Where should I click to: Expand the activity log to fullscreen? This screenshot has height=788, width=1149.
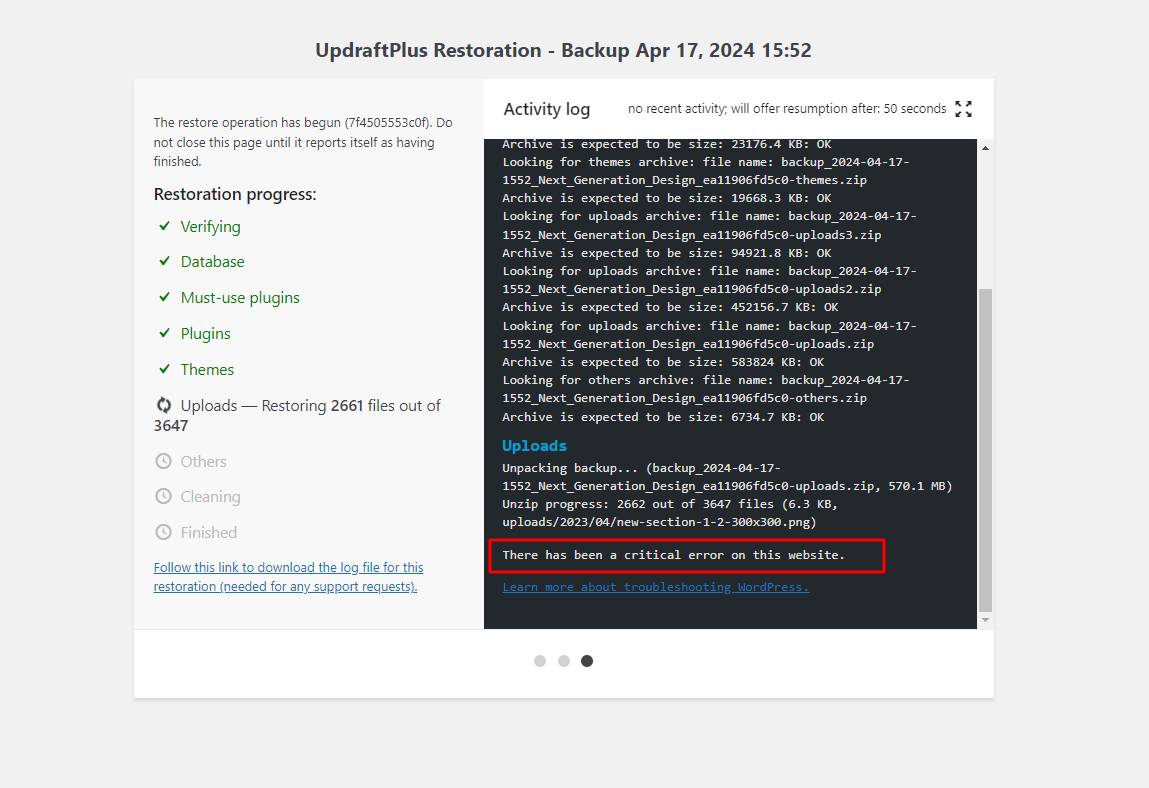point(964,109)
